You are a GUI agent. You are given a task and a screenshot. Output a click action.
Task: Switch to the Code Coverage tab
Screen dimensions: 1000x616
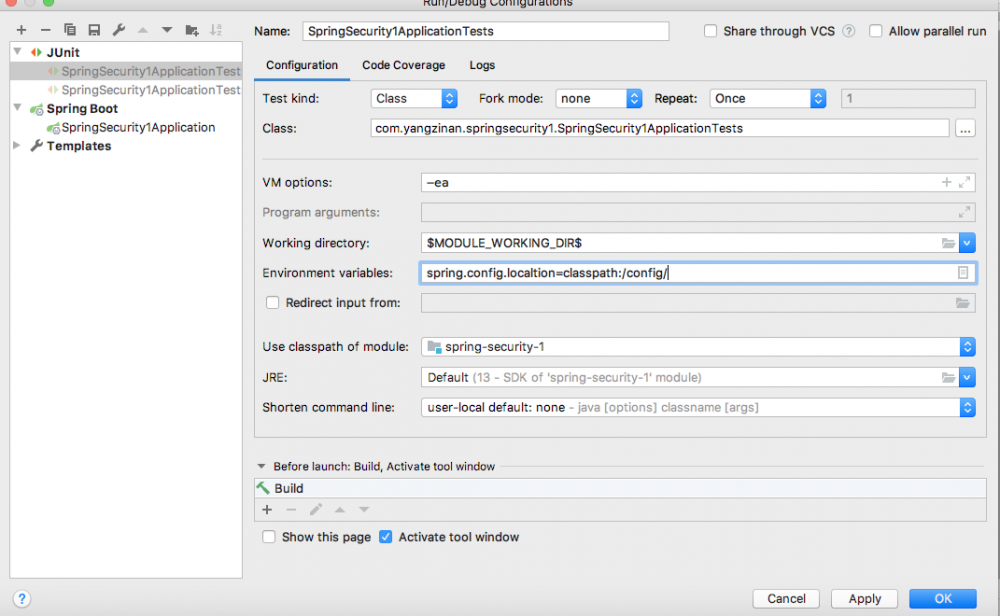click(404, 65)
